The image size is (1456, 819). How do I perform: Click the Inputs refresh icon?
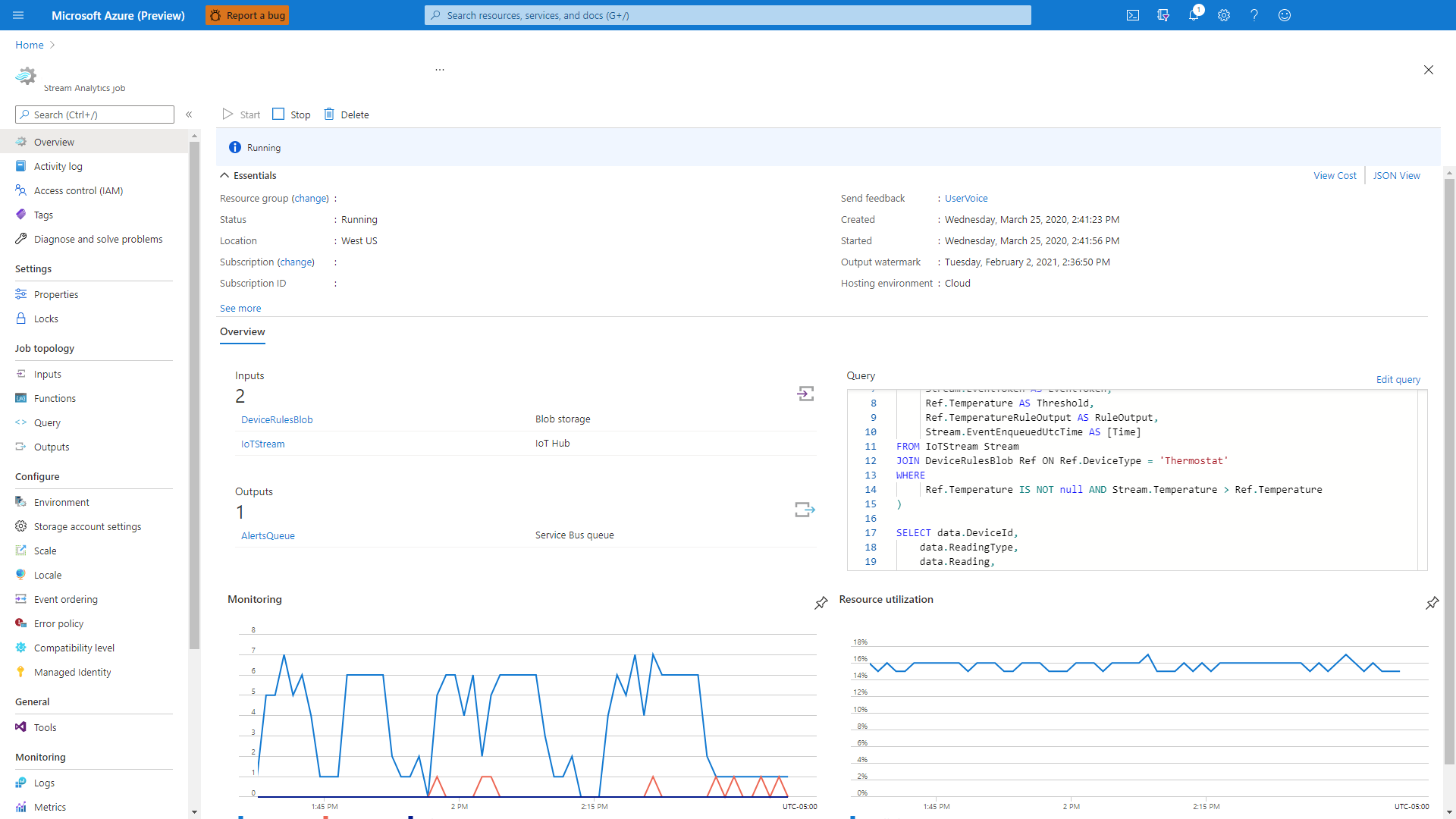(807, 393)
